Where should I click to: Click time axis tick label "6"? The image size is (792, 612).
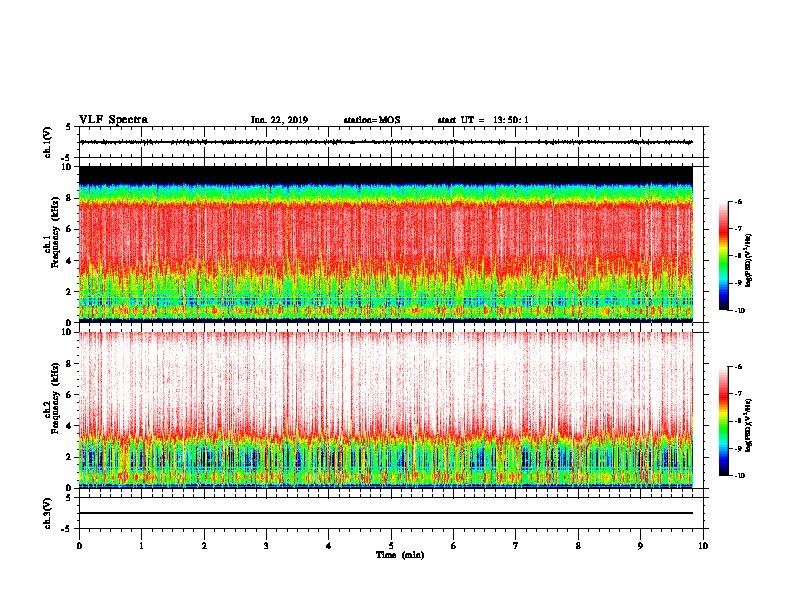(x=454, y=546)
